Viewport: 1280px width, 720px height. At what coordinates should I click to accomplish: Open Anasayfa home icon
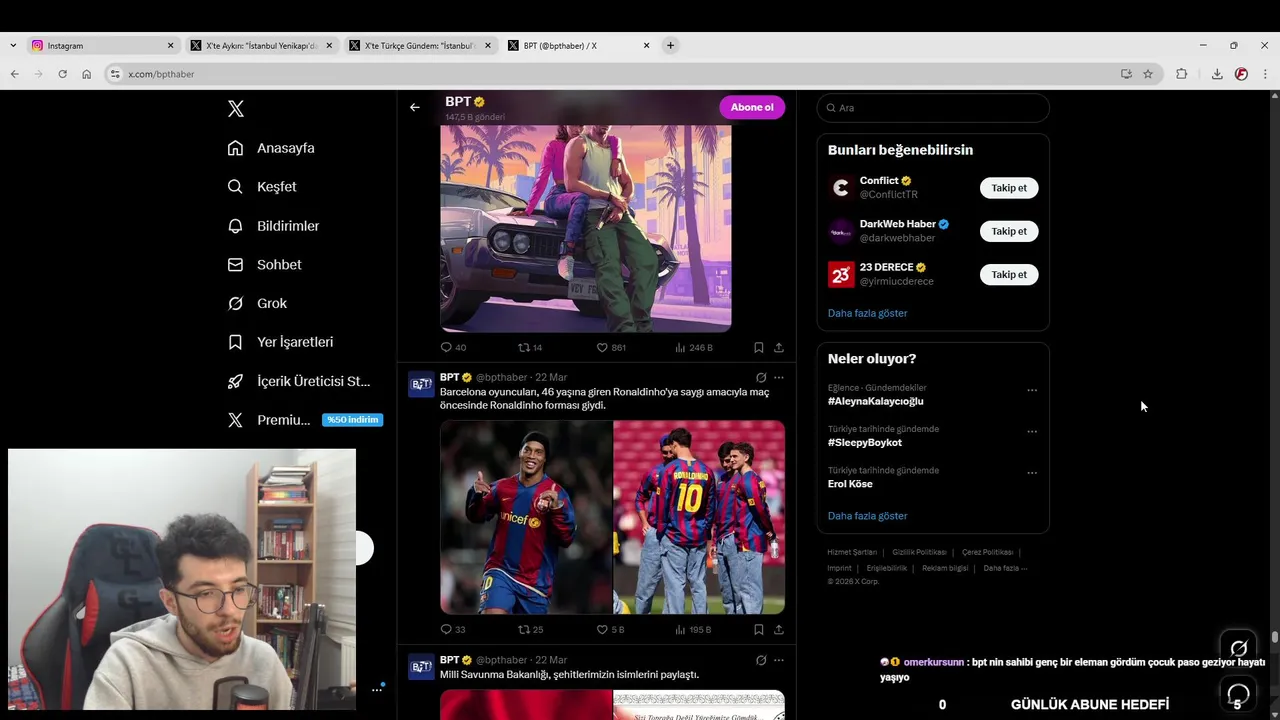(x=235, y=148)
